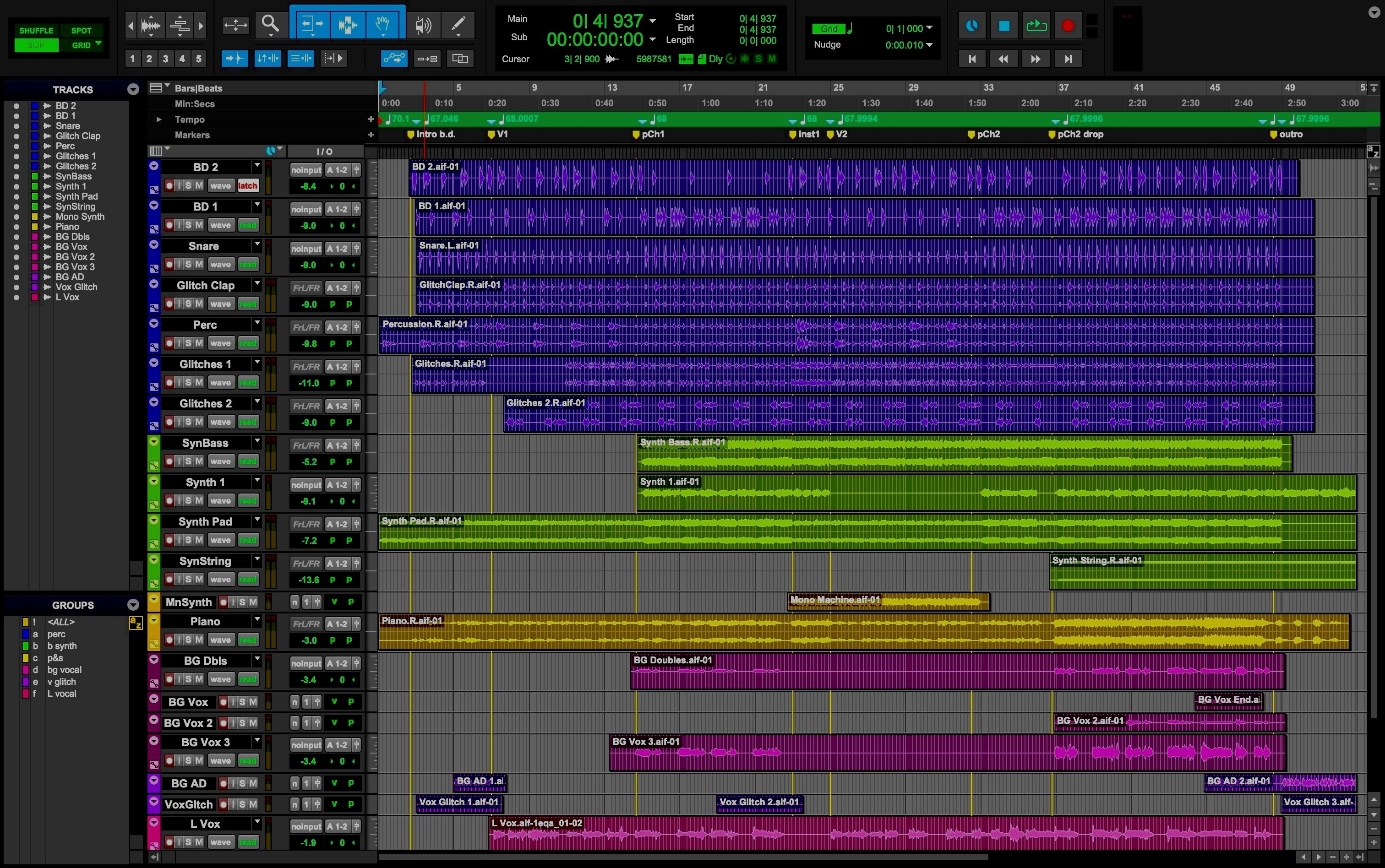Expand the Tempo ruler triangle
Image resolution: width=1385 pixels, height=868 pixels.
click(x=158, y=119)
